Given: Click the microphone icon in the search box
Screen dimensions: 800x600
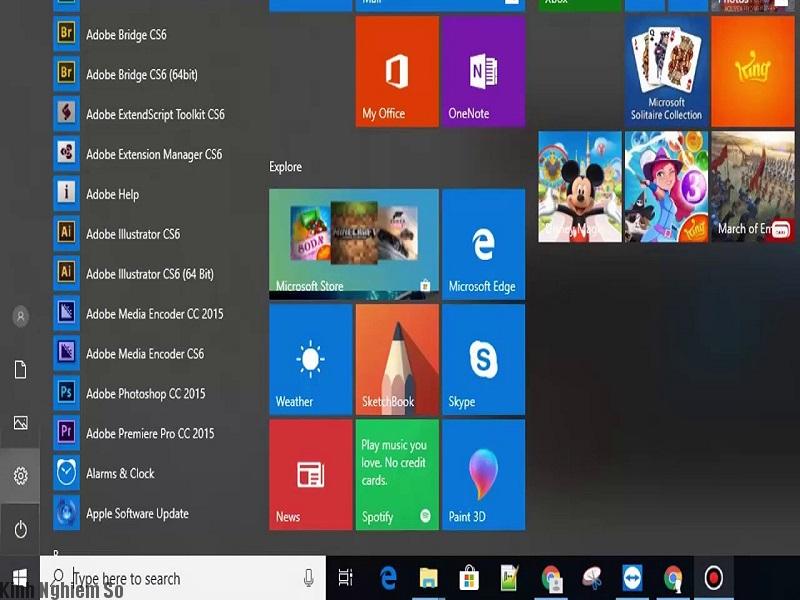Looking at the screenshot, I should click(x=308, y=578).
